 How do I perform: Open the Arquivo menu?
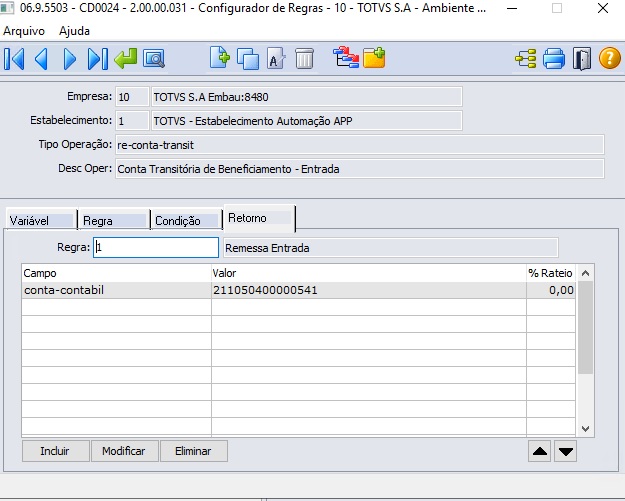click(24, 31)
